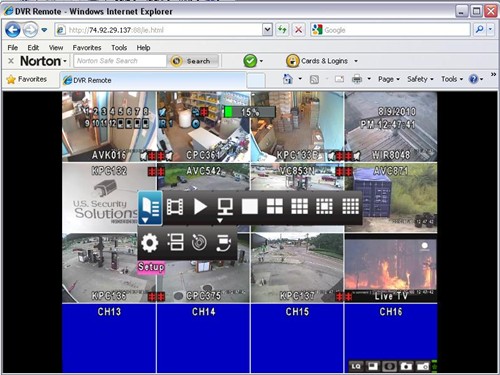Screen dimensions: 500x375
Task: Open the Setup gear icon
Action: click(x=149, y=243)
